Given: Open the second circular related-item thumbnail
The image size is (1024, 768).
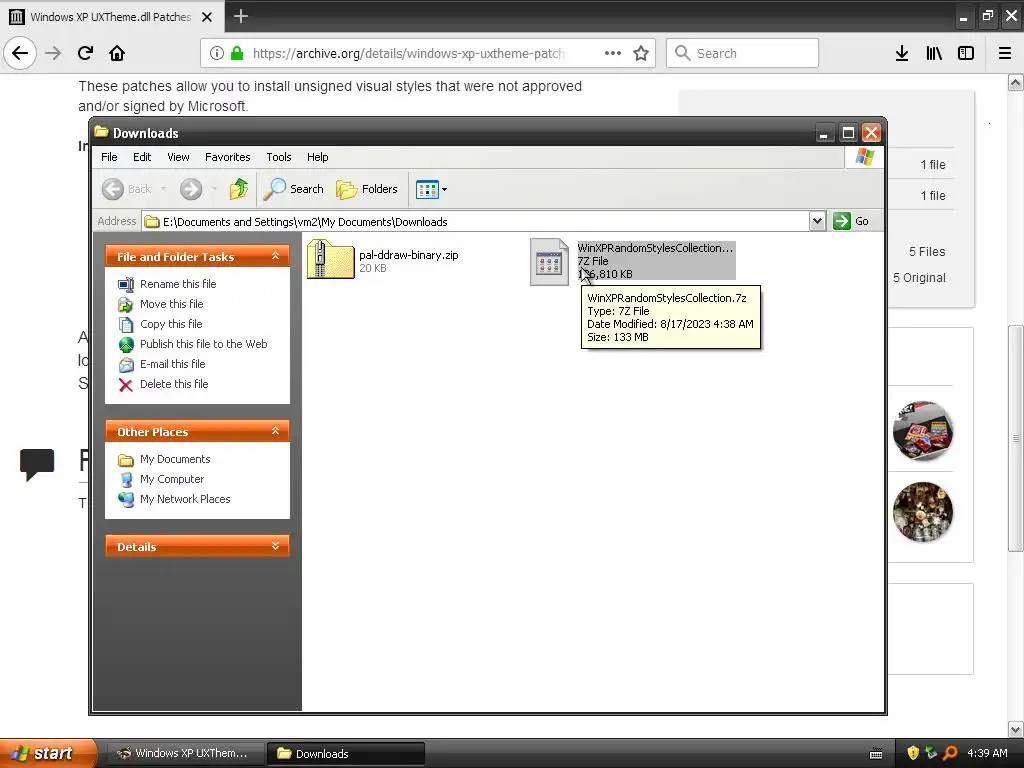Looking at the screenshot, I should coord(922,512).
